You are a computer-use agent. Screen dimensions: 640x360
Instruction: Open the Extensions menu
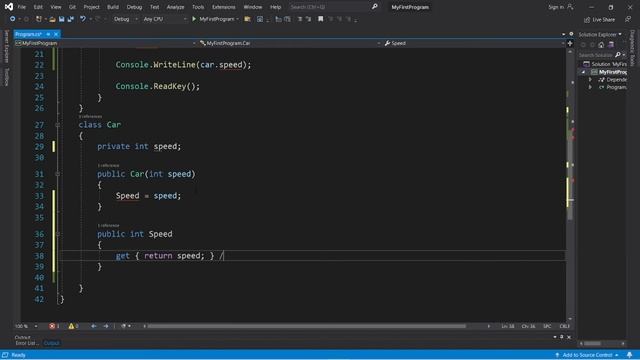click(224, 7)
